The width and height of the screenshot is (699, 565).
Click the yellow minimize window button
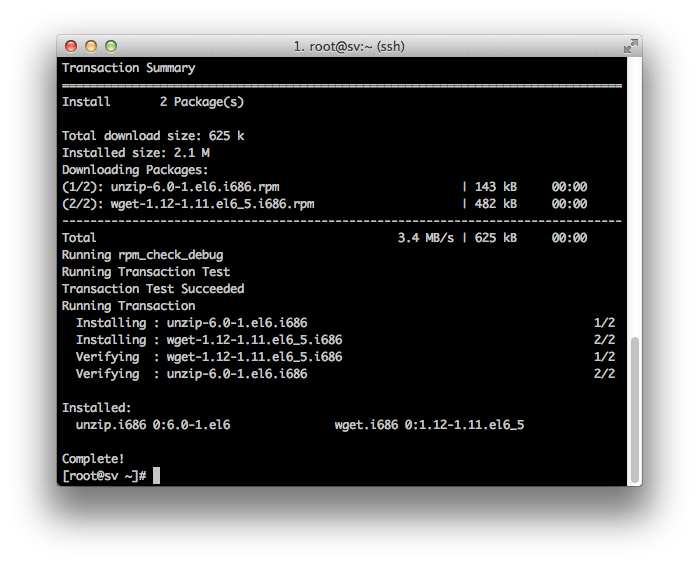(91, 46)
